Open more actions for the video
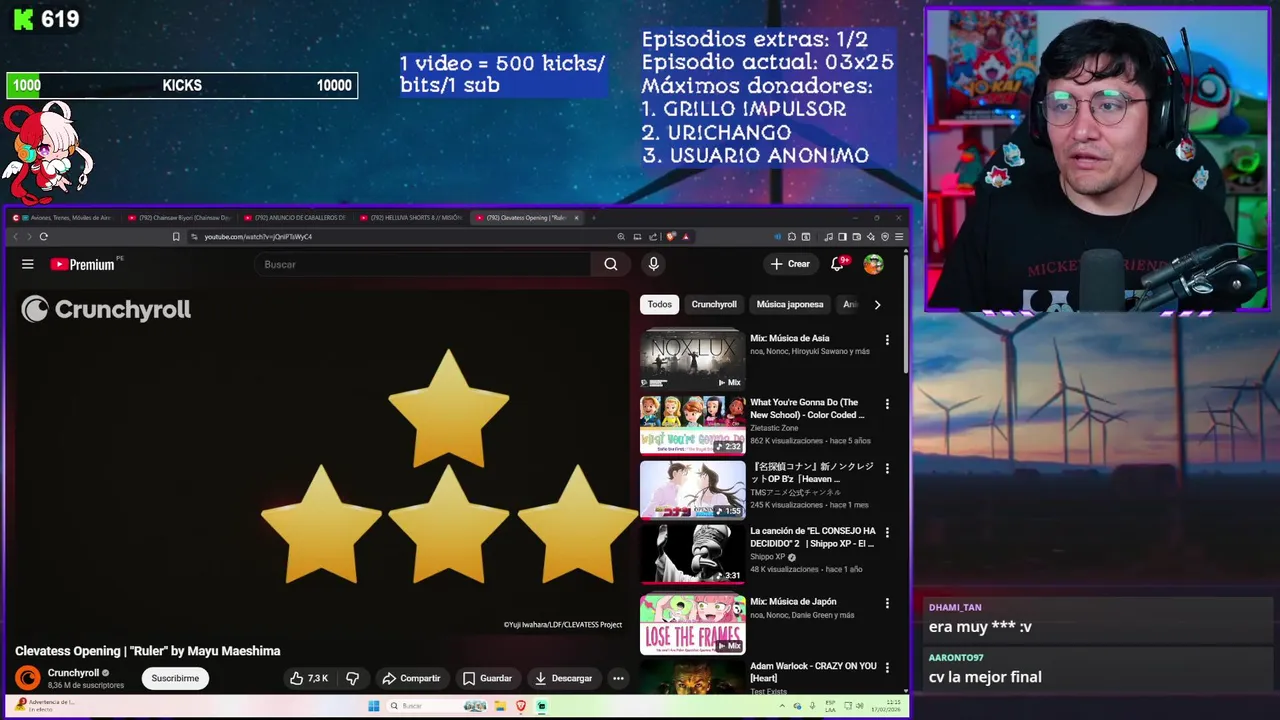Screen dimensions: 1280x720 (x=618, y=678)
